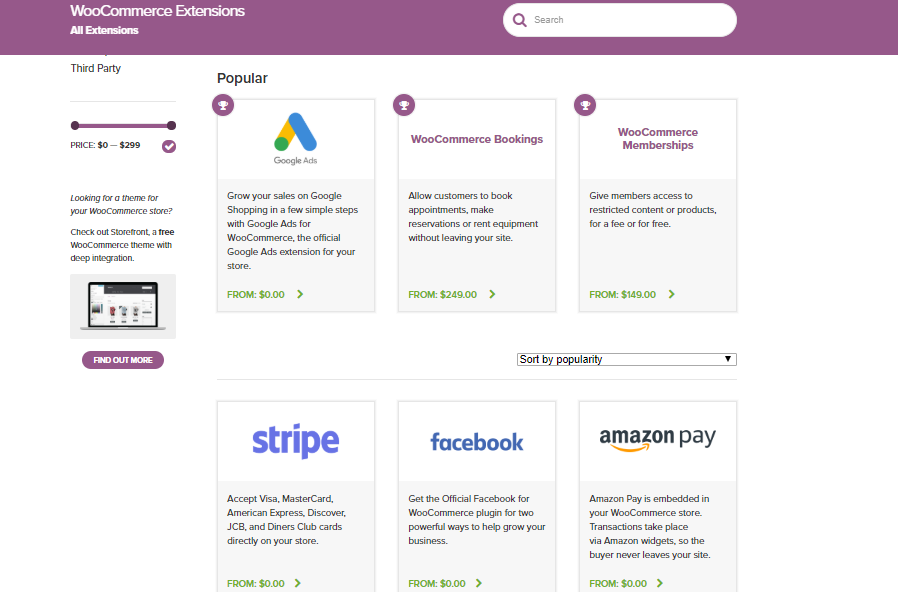Click the FIND OUT MORE button
The image size is (898, 592).
click(123, 360)
